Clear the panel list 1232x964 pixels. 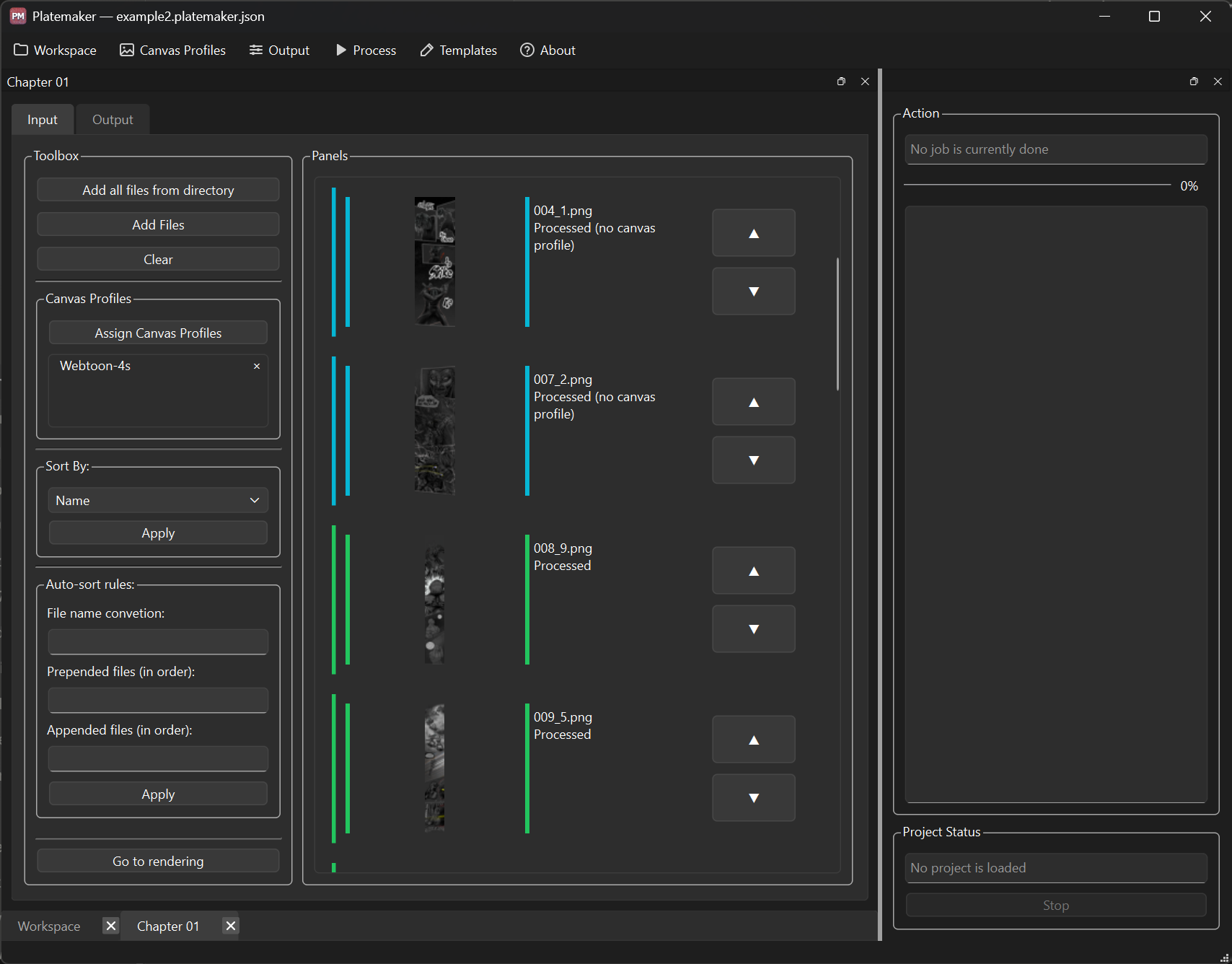(158, 260)
